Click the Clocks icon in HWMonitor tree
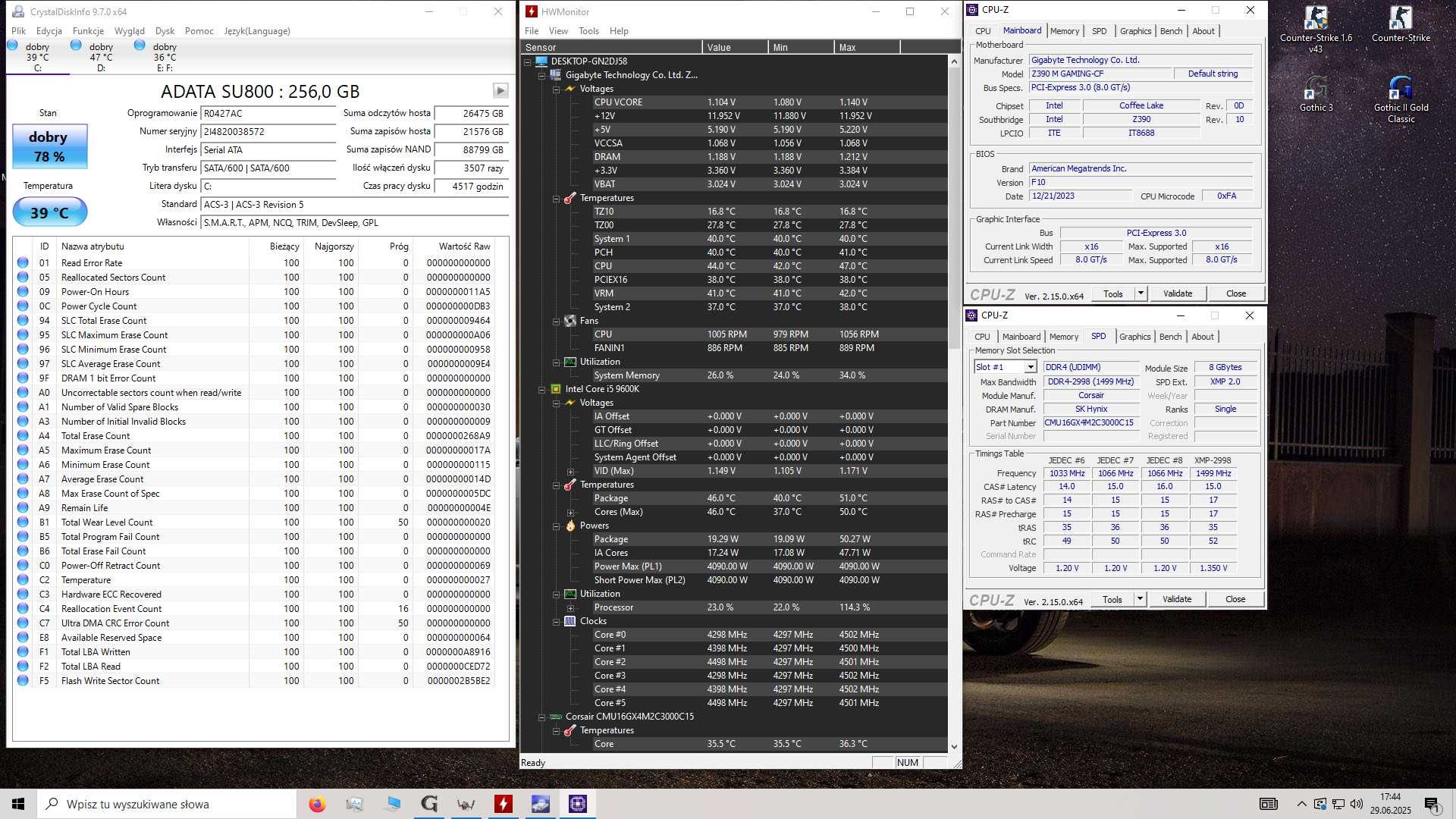The height and width of the screenshot is (819, 1456). click(570, 621)
